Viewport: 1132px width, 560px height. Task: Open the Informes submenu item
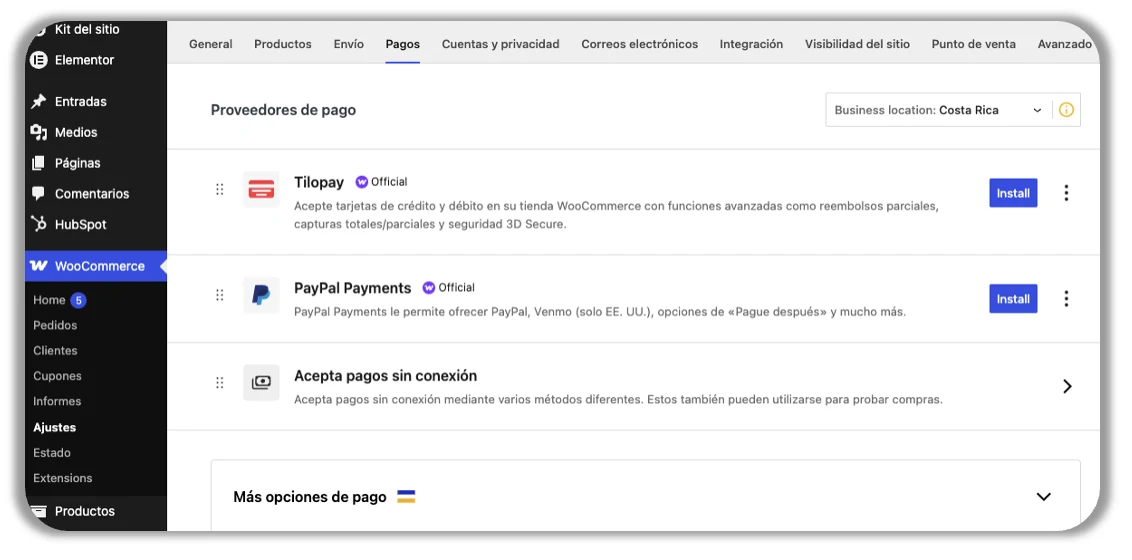57,401
